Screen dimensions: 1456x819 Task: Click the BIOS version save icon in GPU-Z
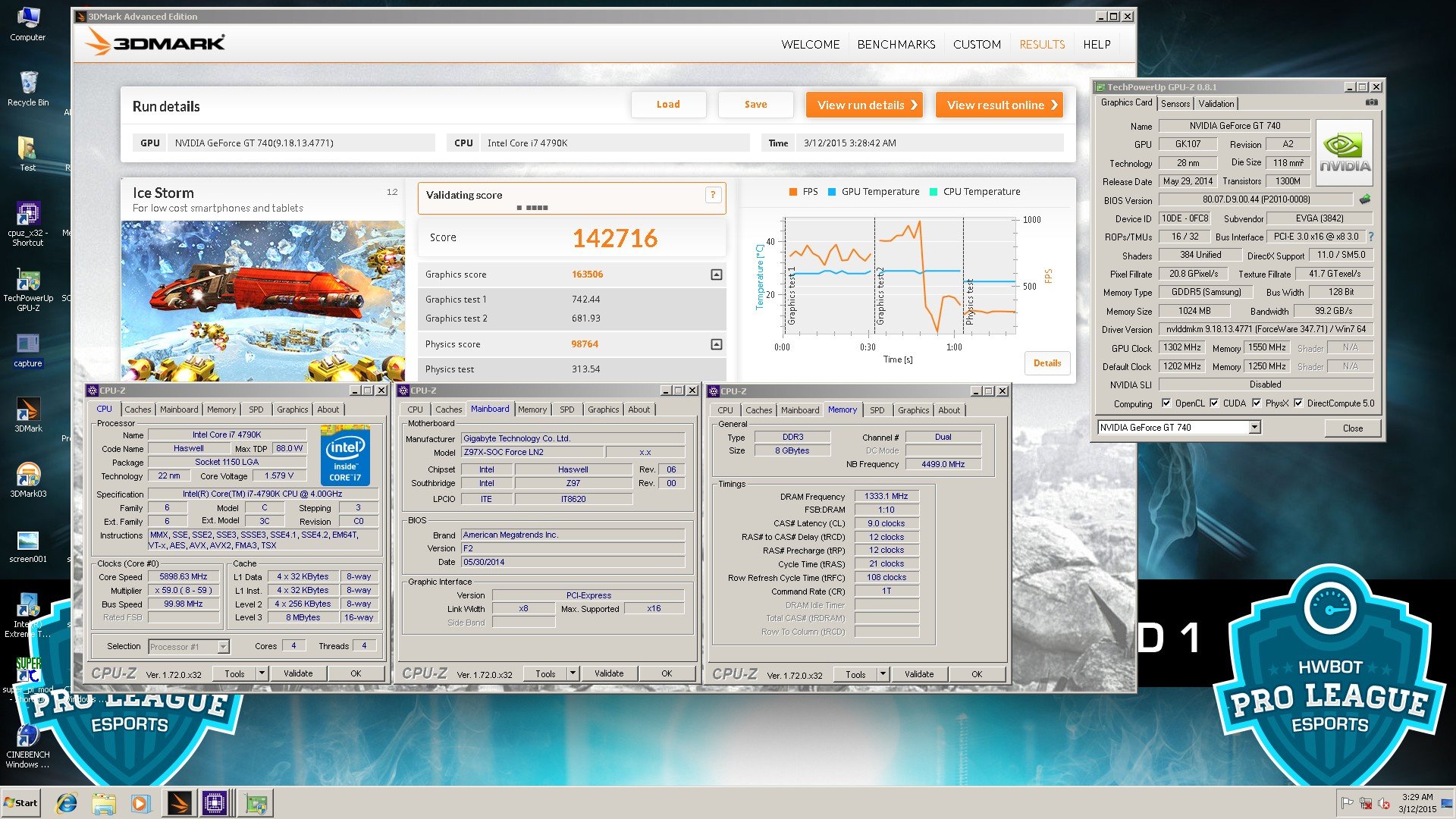(1365, 200)
